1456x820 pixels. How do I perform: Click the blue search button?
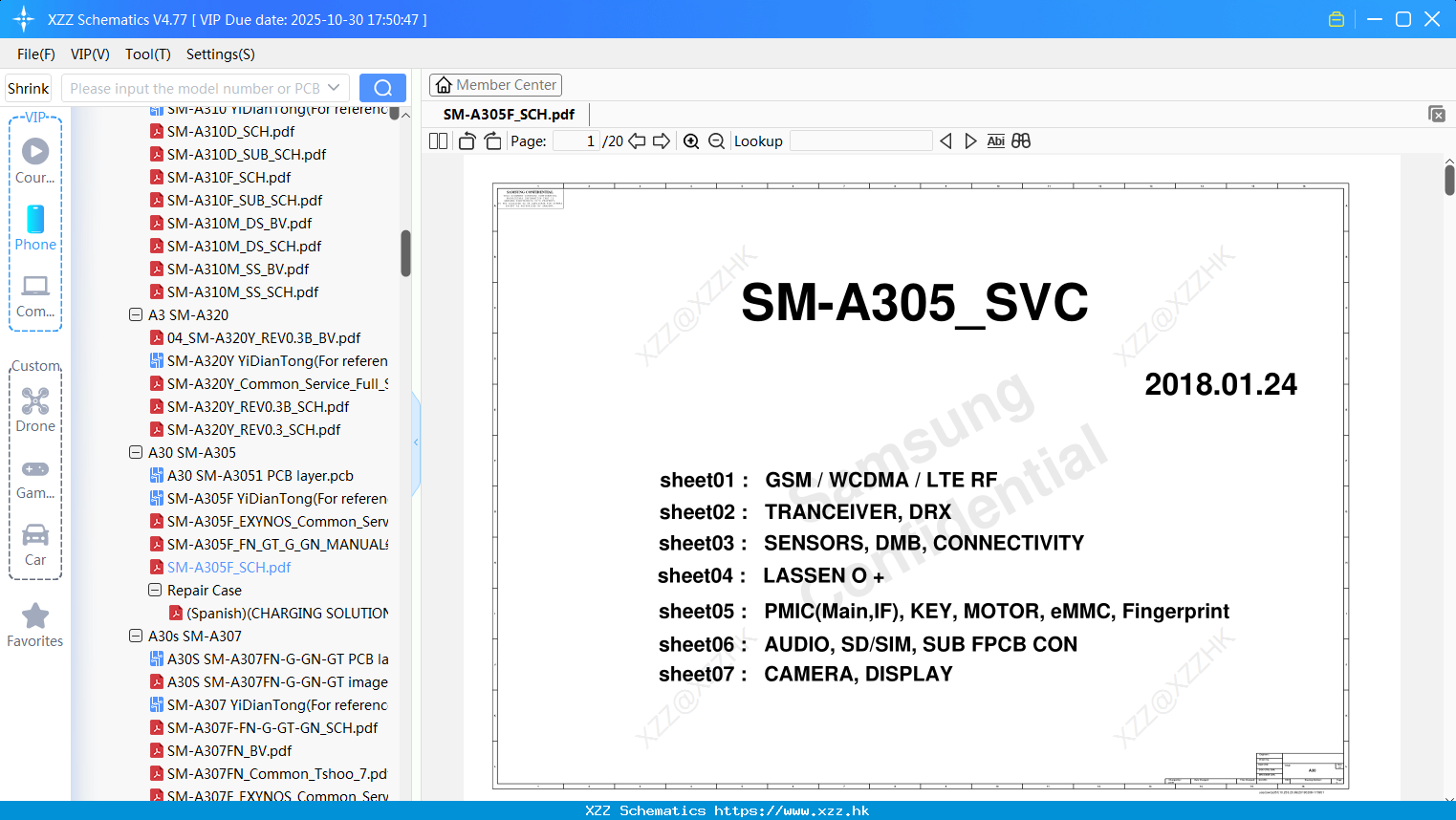(382, 88)
